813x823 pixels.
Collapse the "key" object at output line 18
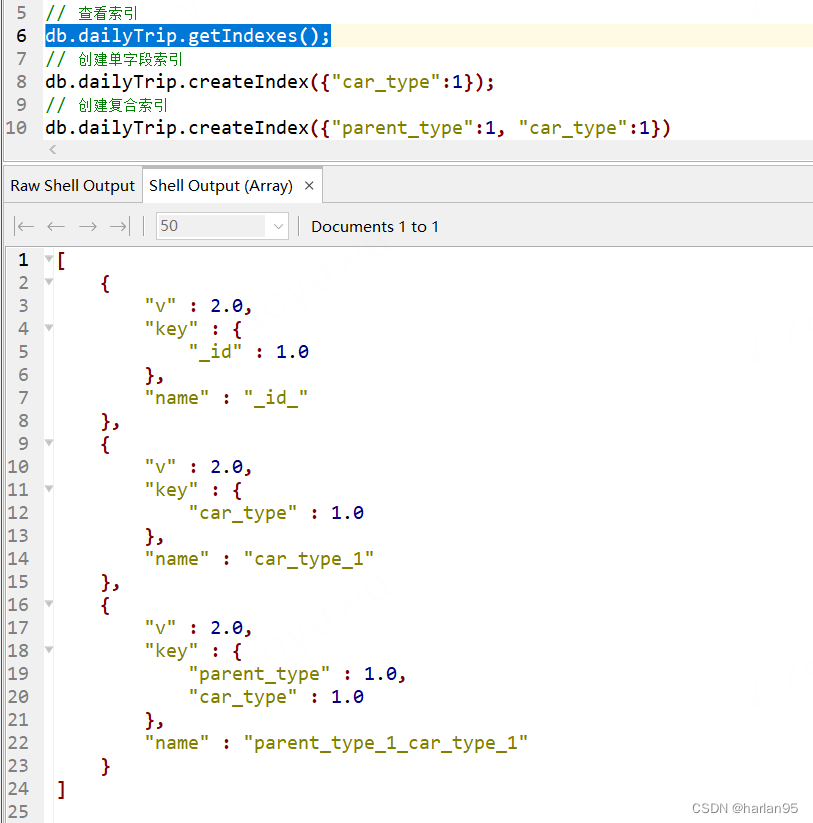(49, 650)
